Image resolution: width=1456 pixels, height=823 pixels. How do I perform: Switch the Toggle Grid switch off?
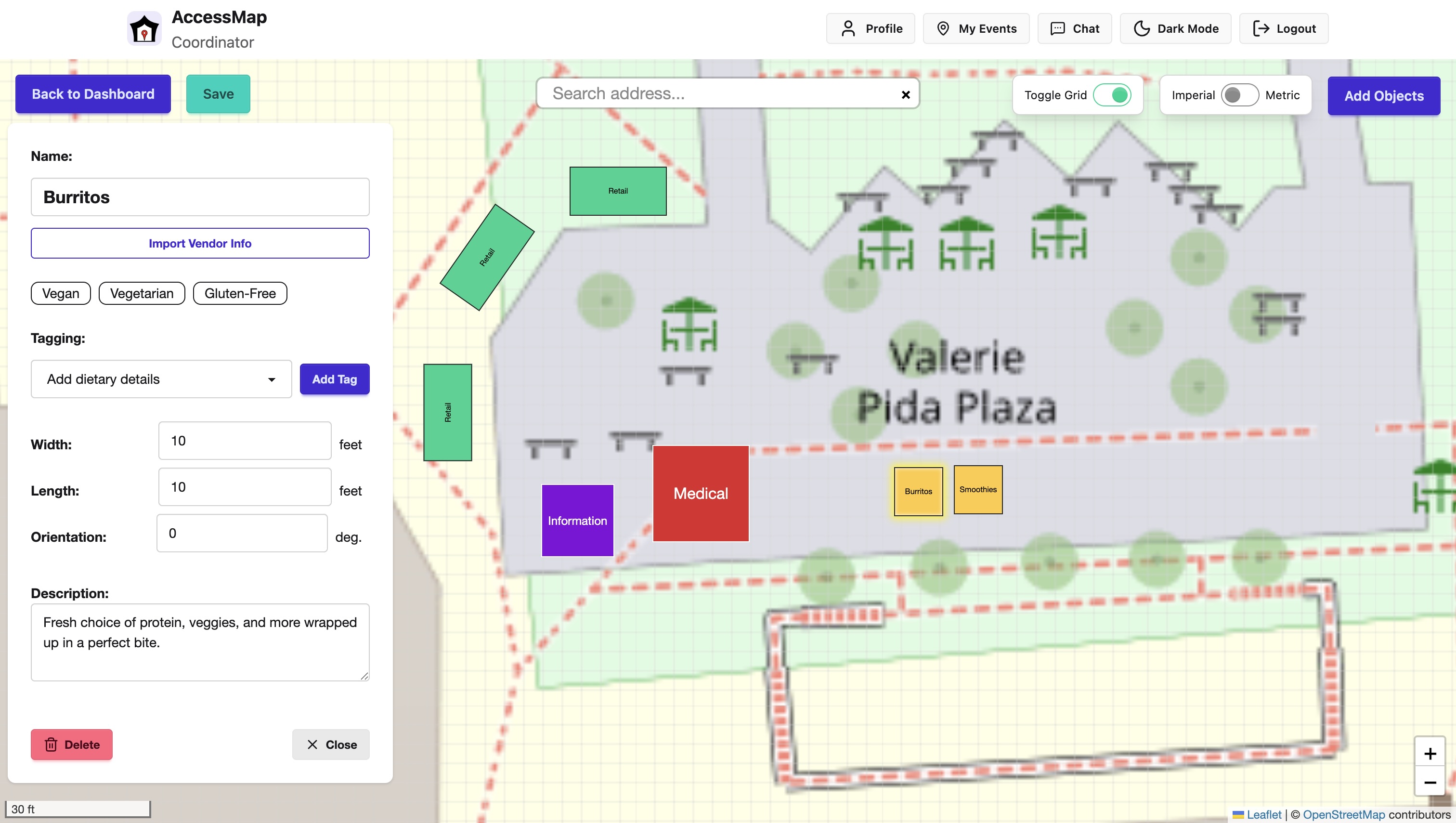pos(1112,95)
